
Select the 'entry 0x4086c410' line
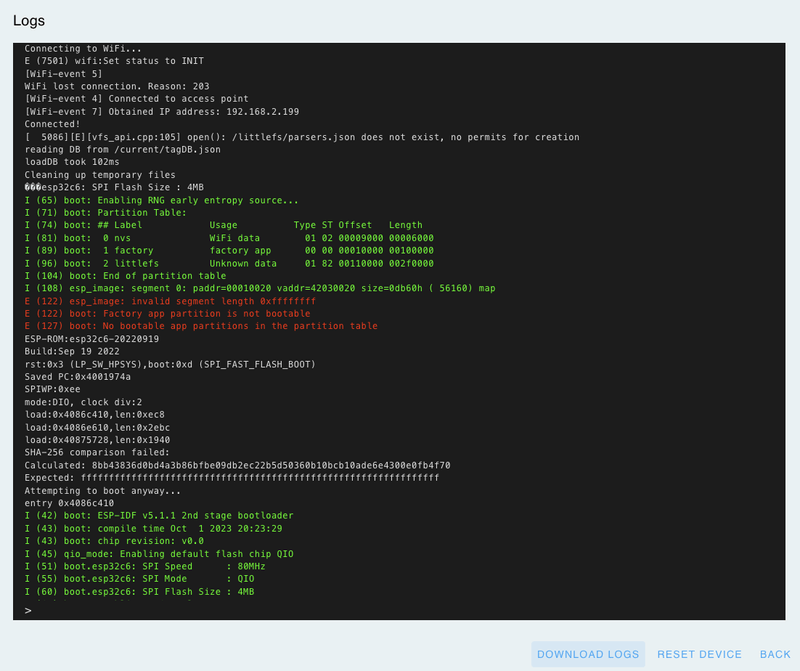point(69,503)
